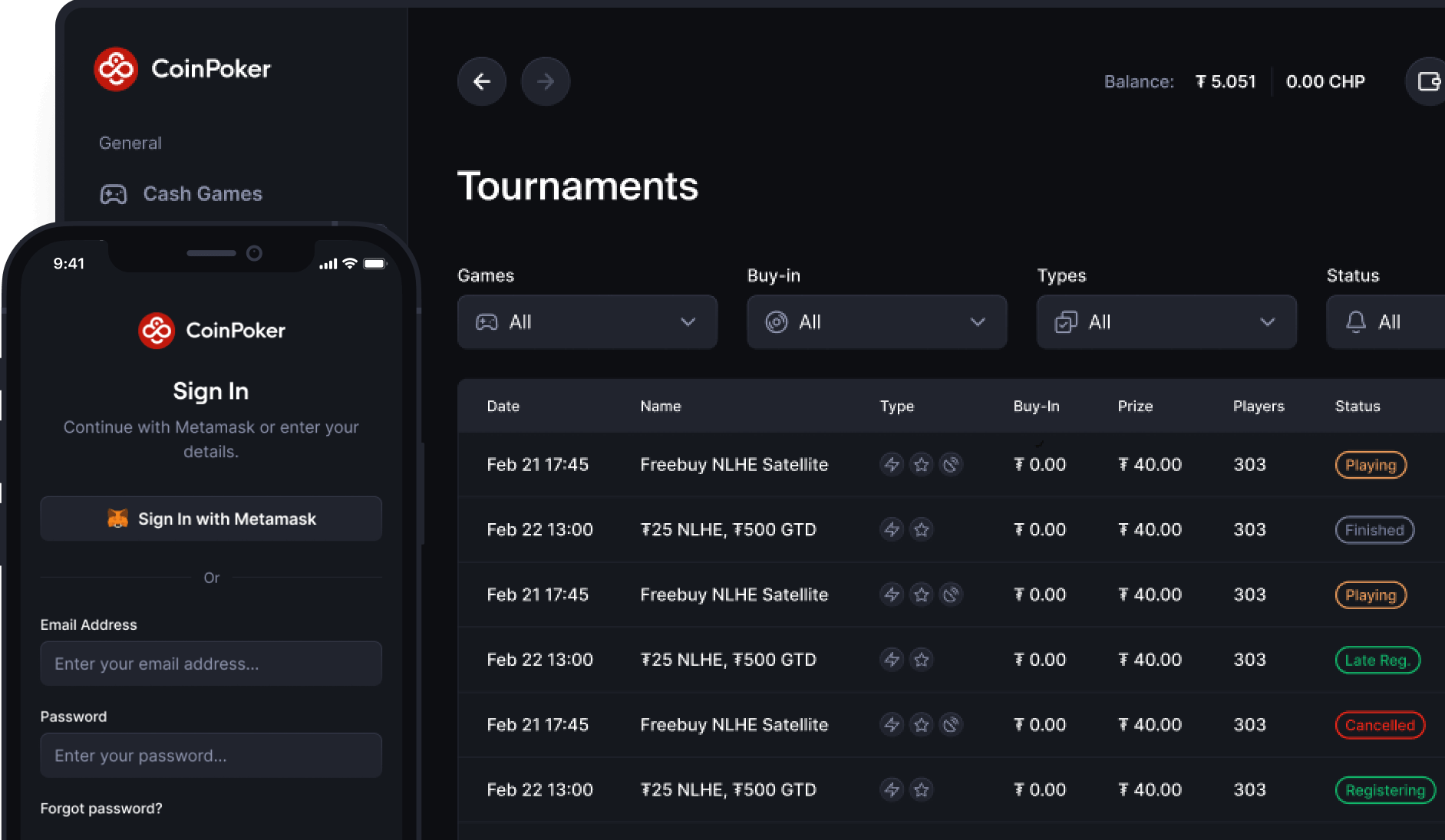The image size is (1445, 840).
Task: Open the wallet icon beside balance
Action: [1427, 81]
